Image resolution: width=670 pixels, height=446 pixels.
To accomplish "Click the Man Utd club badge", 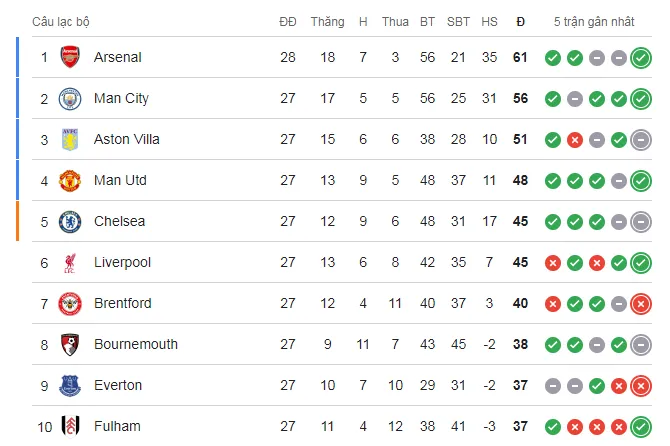I will pos(69,180).
